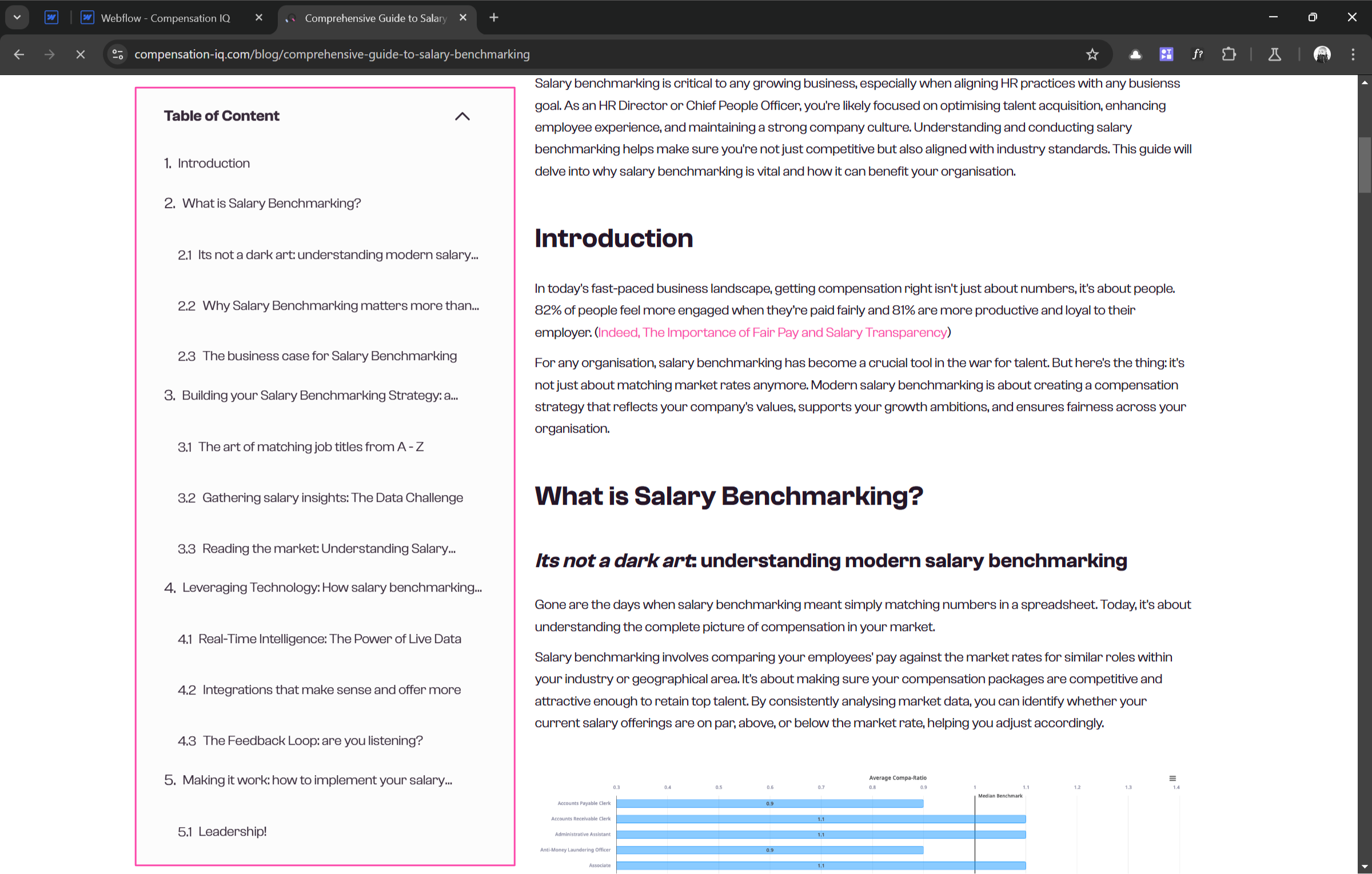Click the Median Benchmark label in chart
The image size is (1372, 874).
[1000, 796]
